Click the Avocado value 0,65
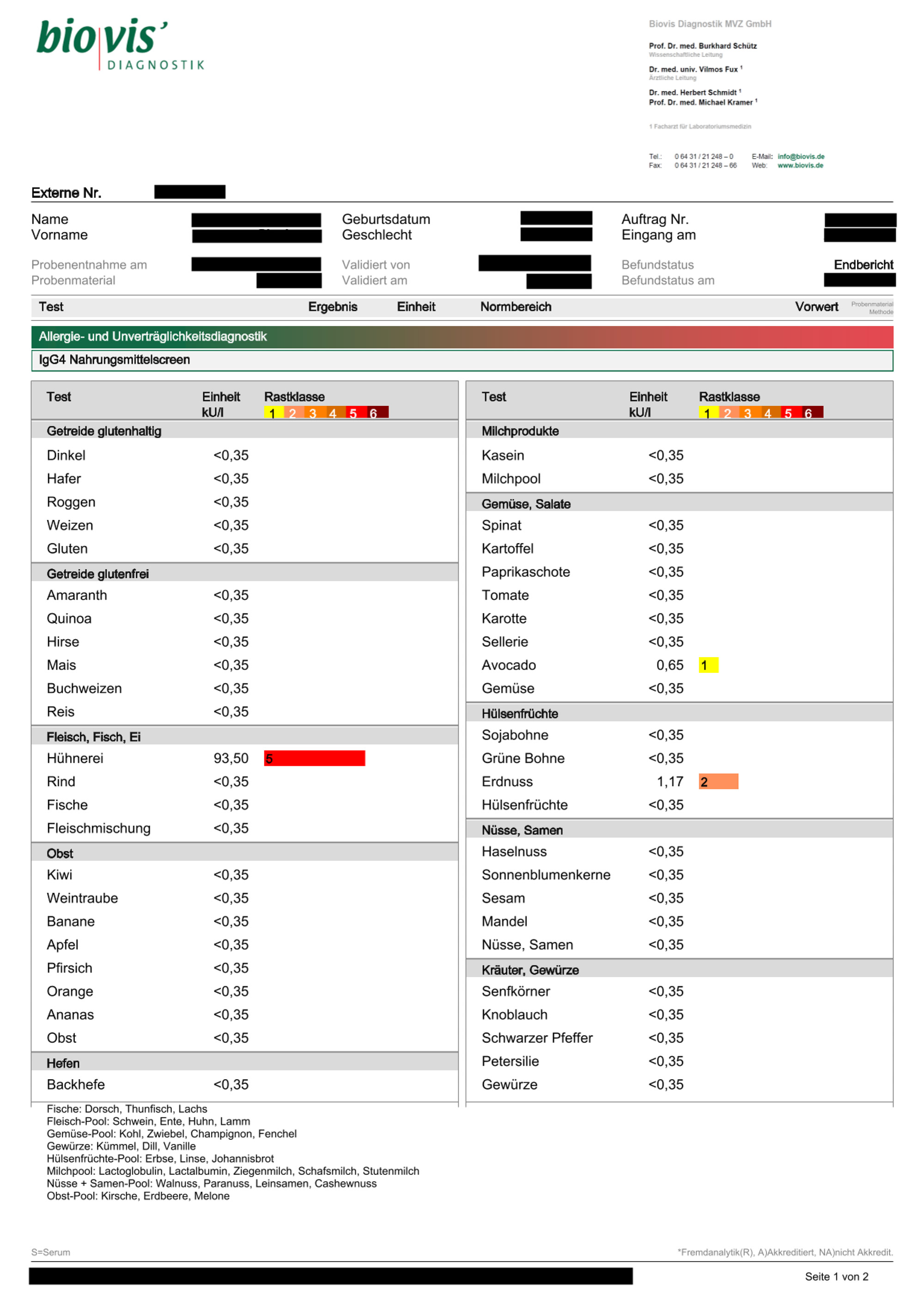 (669, 666)
